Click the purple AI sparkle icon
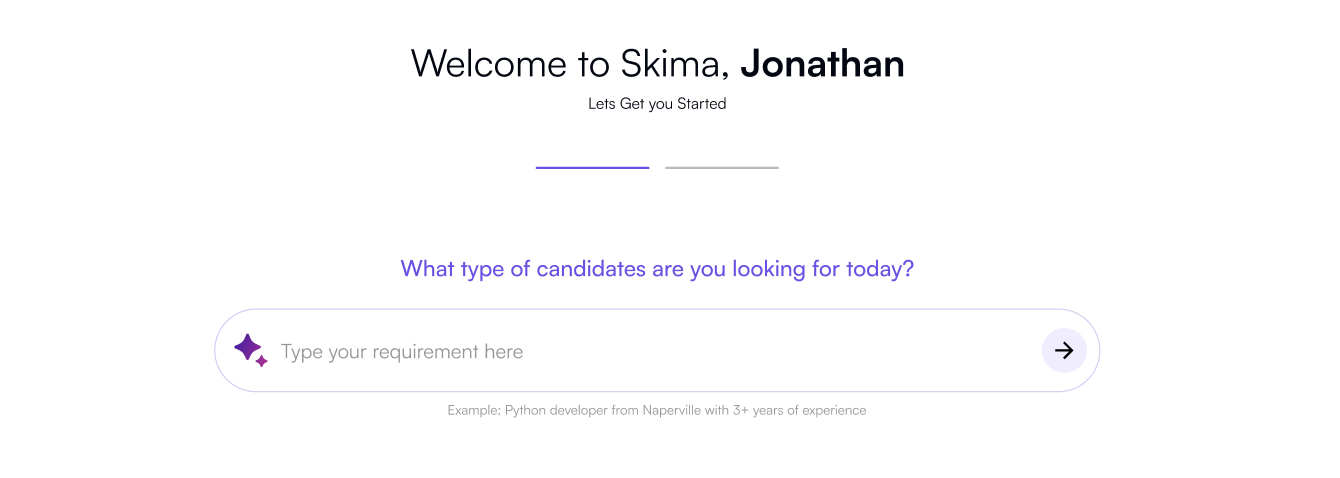This screenshot has height=478, width=1340. coord(247,348)
